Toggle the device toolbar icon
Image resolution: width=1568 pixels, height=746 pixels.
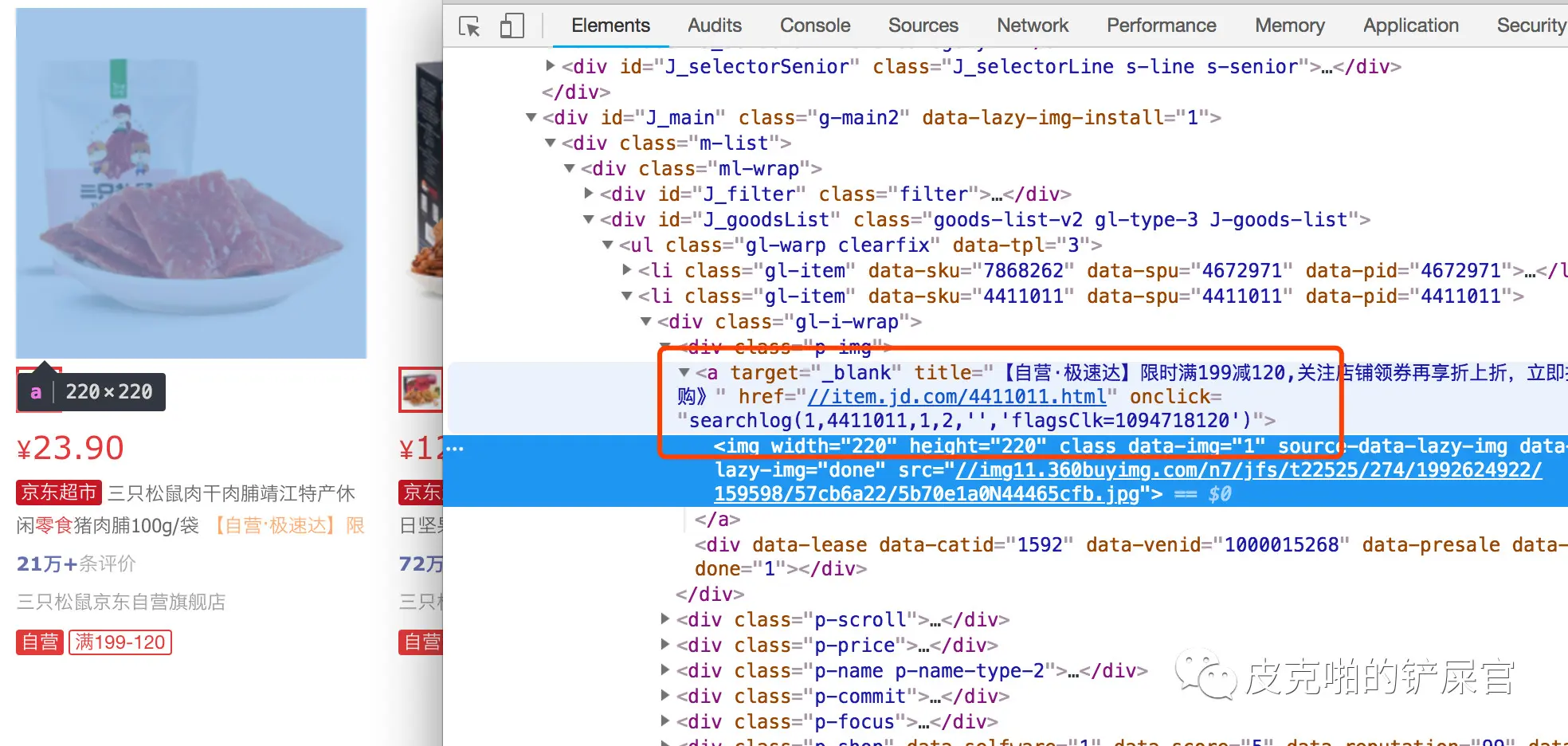(512, 26)
